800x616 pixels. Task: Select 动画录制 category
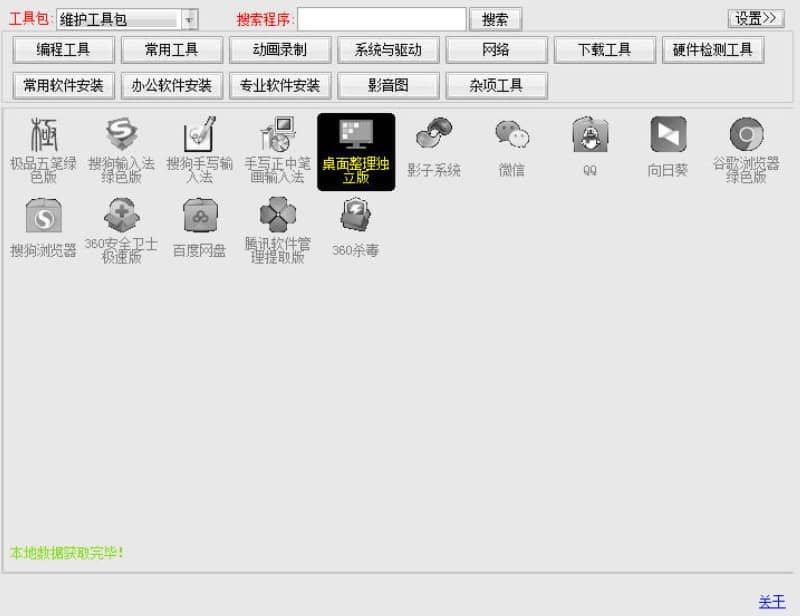click(x=280, y=50)
